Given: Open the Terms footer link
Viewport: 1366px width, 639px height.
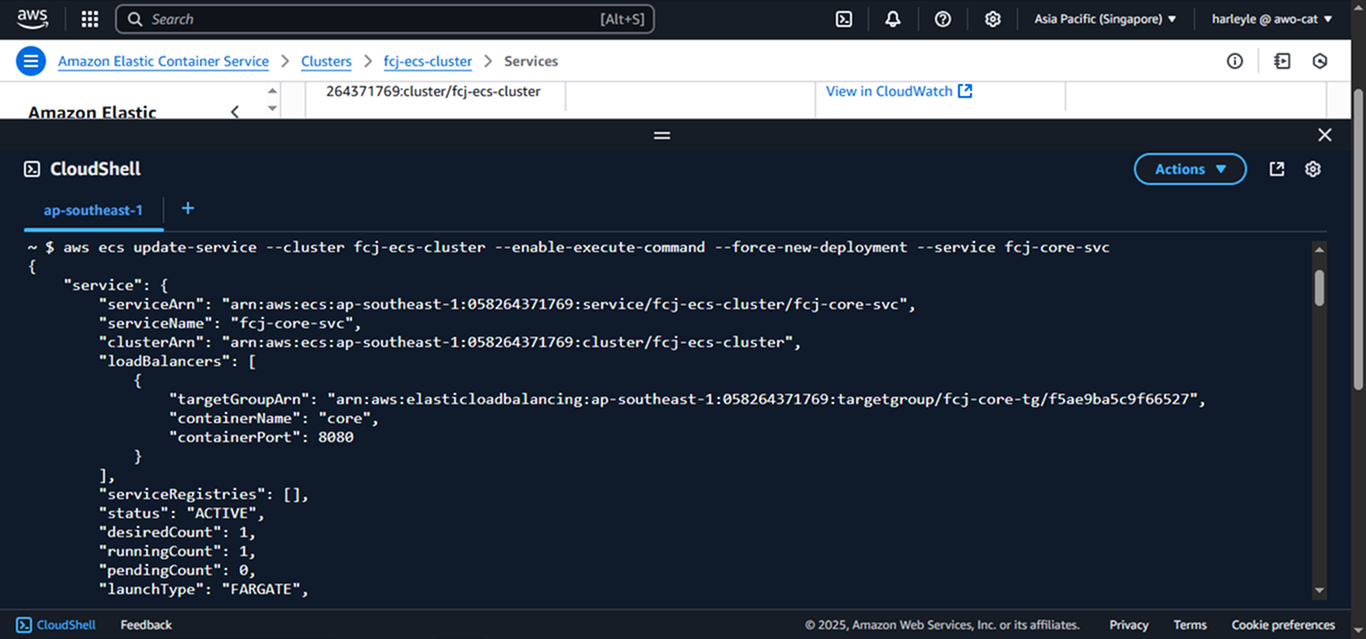Looking at the screenshot, I should [x=1190, y=625].
